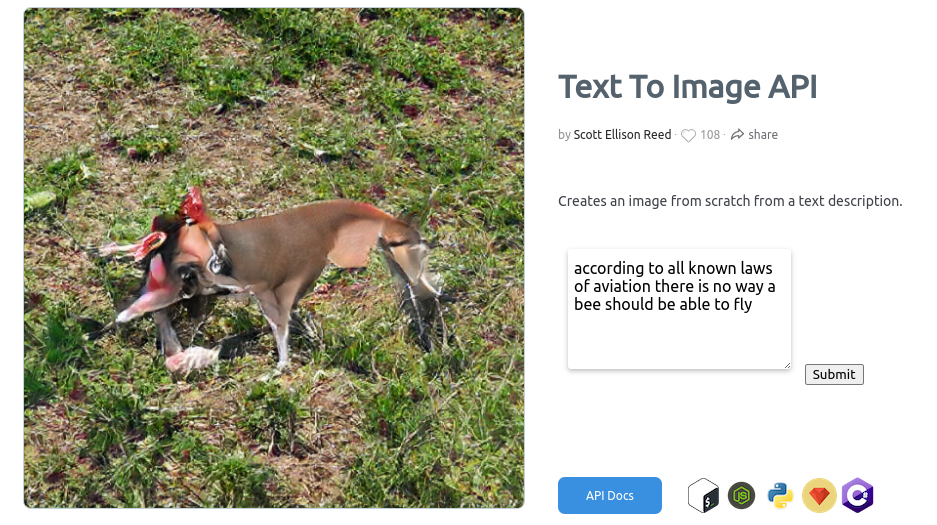Visit Scott Ellison Reed's profile link
This screenshot has height=525, width=937.
(x=622, y=135)
